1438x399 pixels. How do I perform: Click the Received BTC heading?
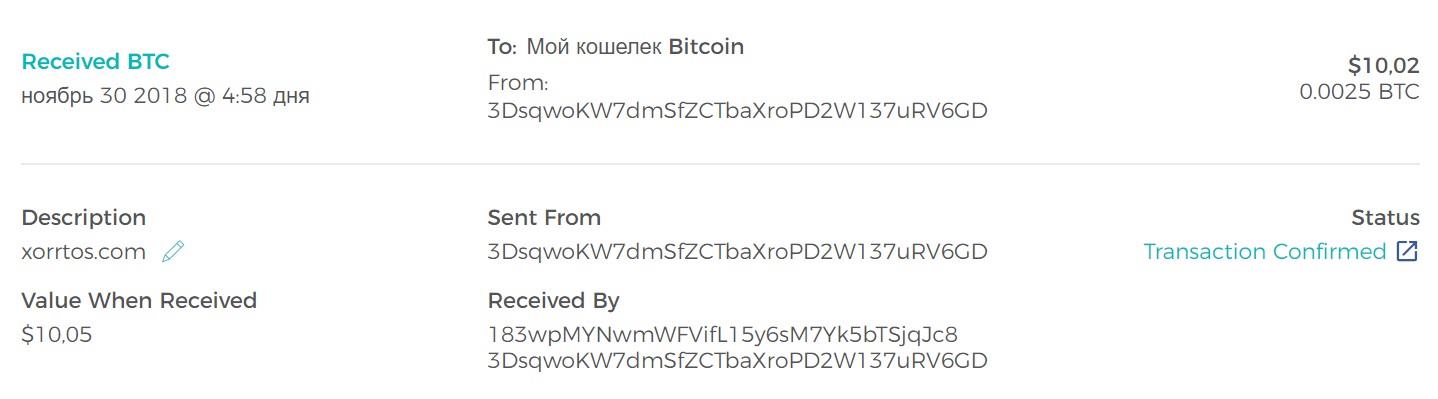click(x=96, y=62)
